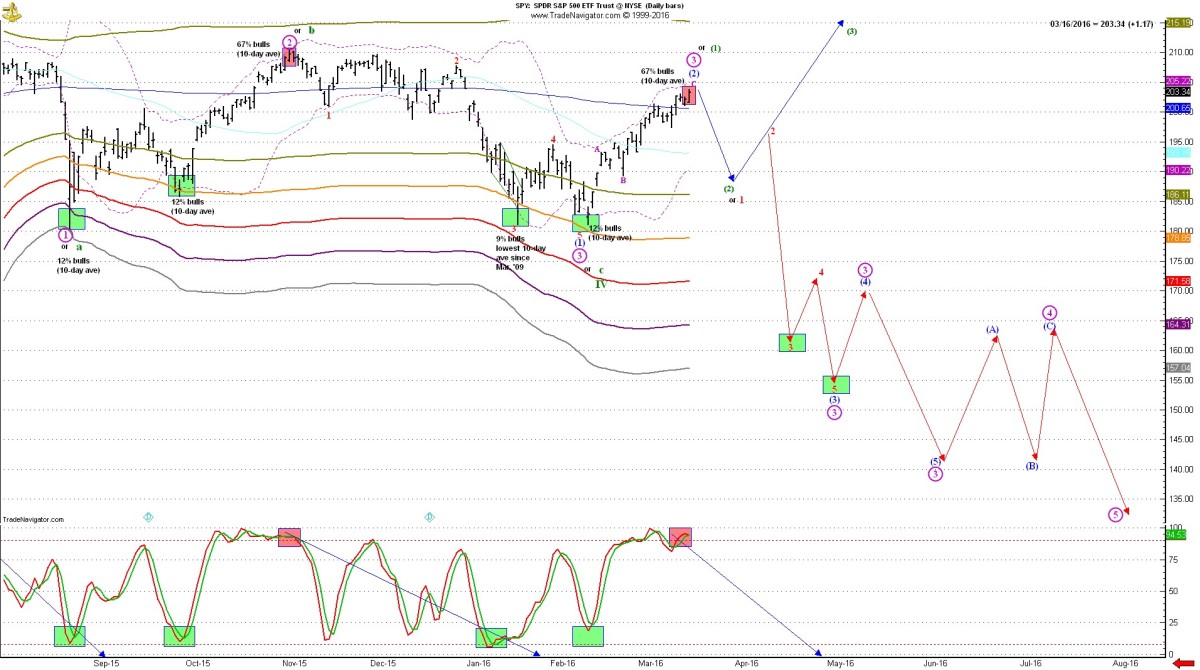The width and height of the screenshot is (1200, 670).
Task: Click the Mar-16 date label
Action: (651, 662)
